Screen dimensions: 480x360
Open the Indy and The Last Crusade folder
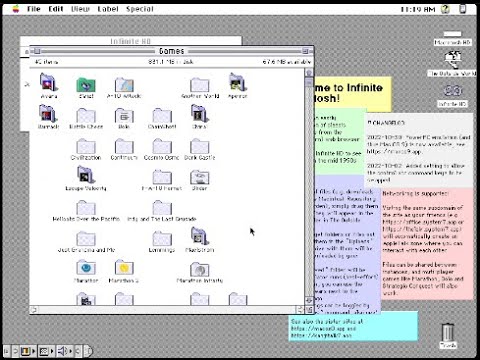(162, 208)
